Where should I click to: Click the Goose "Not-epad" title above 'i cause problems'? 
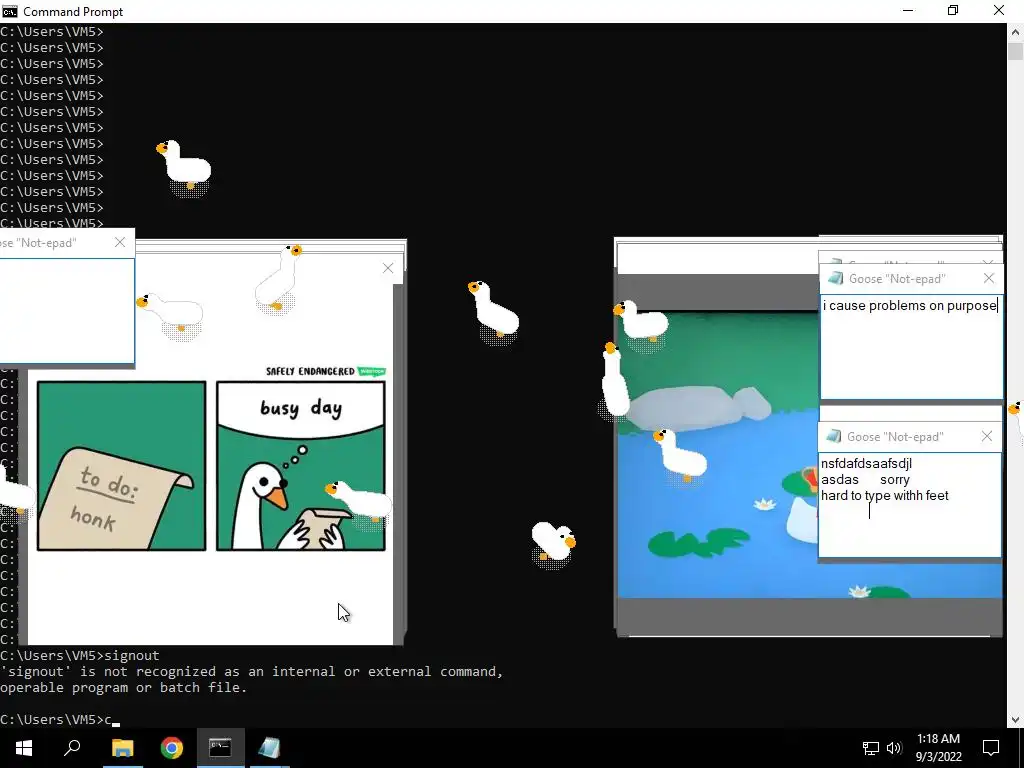click(x=897, y=279)
